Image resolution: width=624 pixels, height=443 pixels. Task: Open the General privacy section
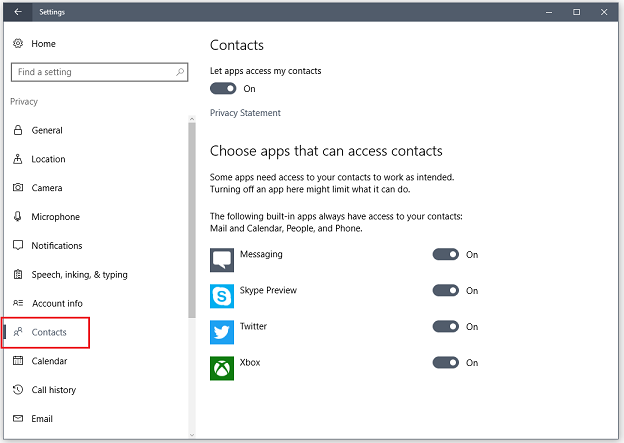[x=47, y=130]
